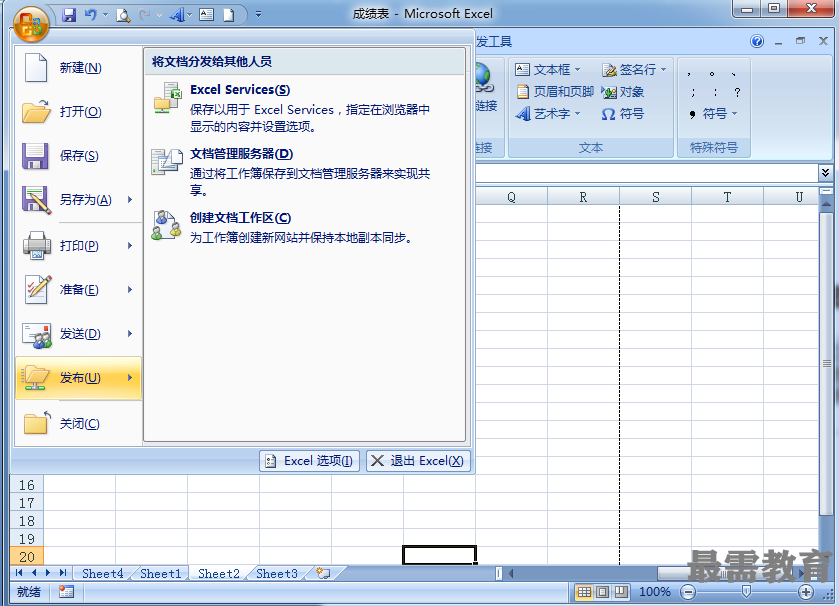Image resolution: width=839 pixels, height=606 pixels.
Task: Go to last sheet navigation arrow
Action: point(63,573)
